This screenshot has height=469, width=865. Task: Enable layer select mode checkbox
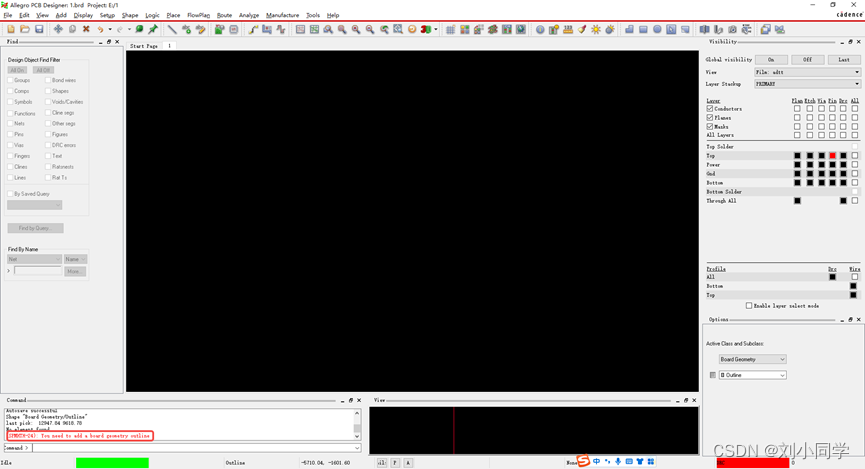[x=749, y=306]
